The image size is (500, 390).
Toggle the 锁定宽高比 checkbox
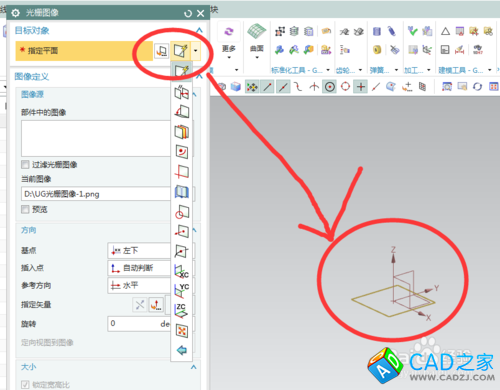pyautogui.click(x=25, y=385)
